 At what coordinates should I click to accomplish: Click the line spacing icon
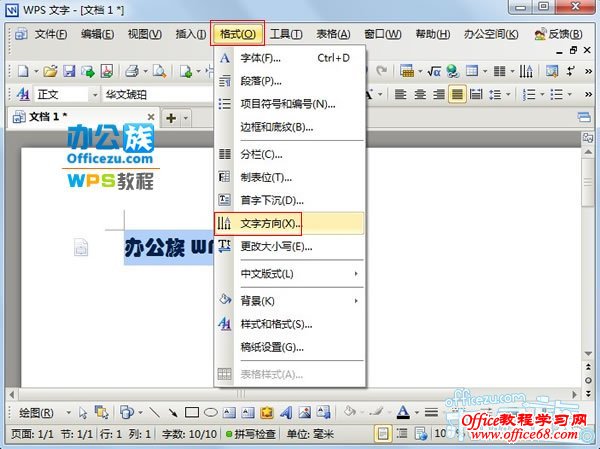pyautogui.click(x=495, y=94)
